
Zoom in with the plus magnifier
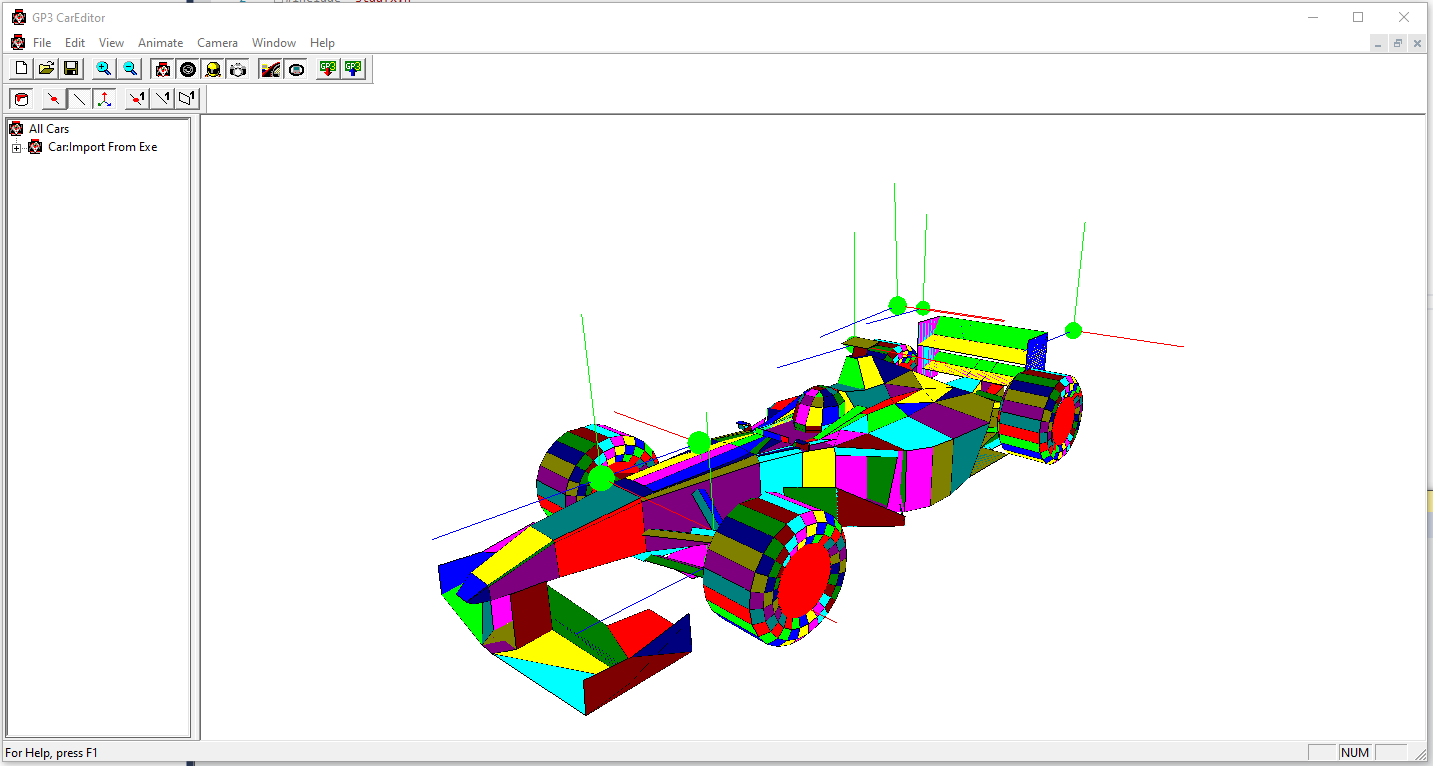(x=104, y=68)
